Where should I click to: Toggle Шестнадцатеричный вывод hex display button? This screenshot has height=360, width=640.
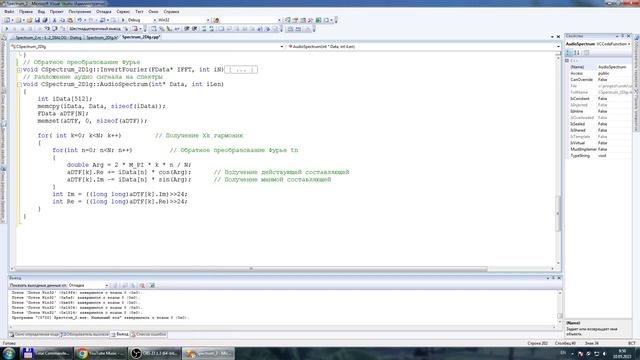point(95,29)
